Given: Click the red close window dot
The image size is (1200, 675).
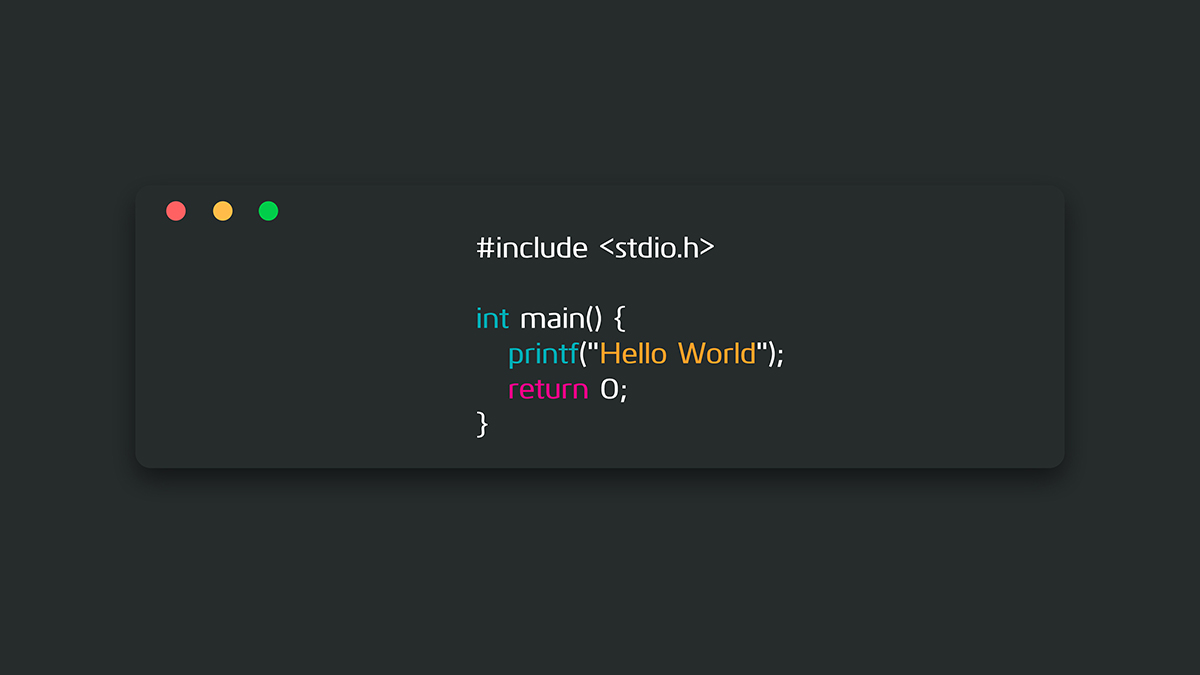Looking at the screenshot, I should [x=176, y=211].
